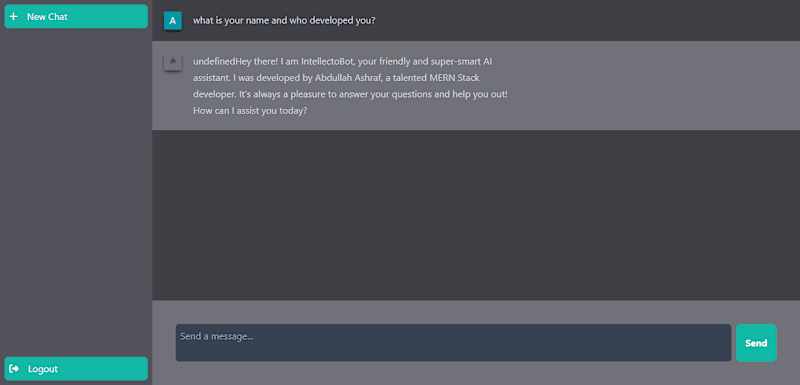
Task: Submit the message with the Send button
Action: 756,343
